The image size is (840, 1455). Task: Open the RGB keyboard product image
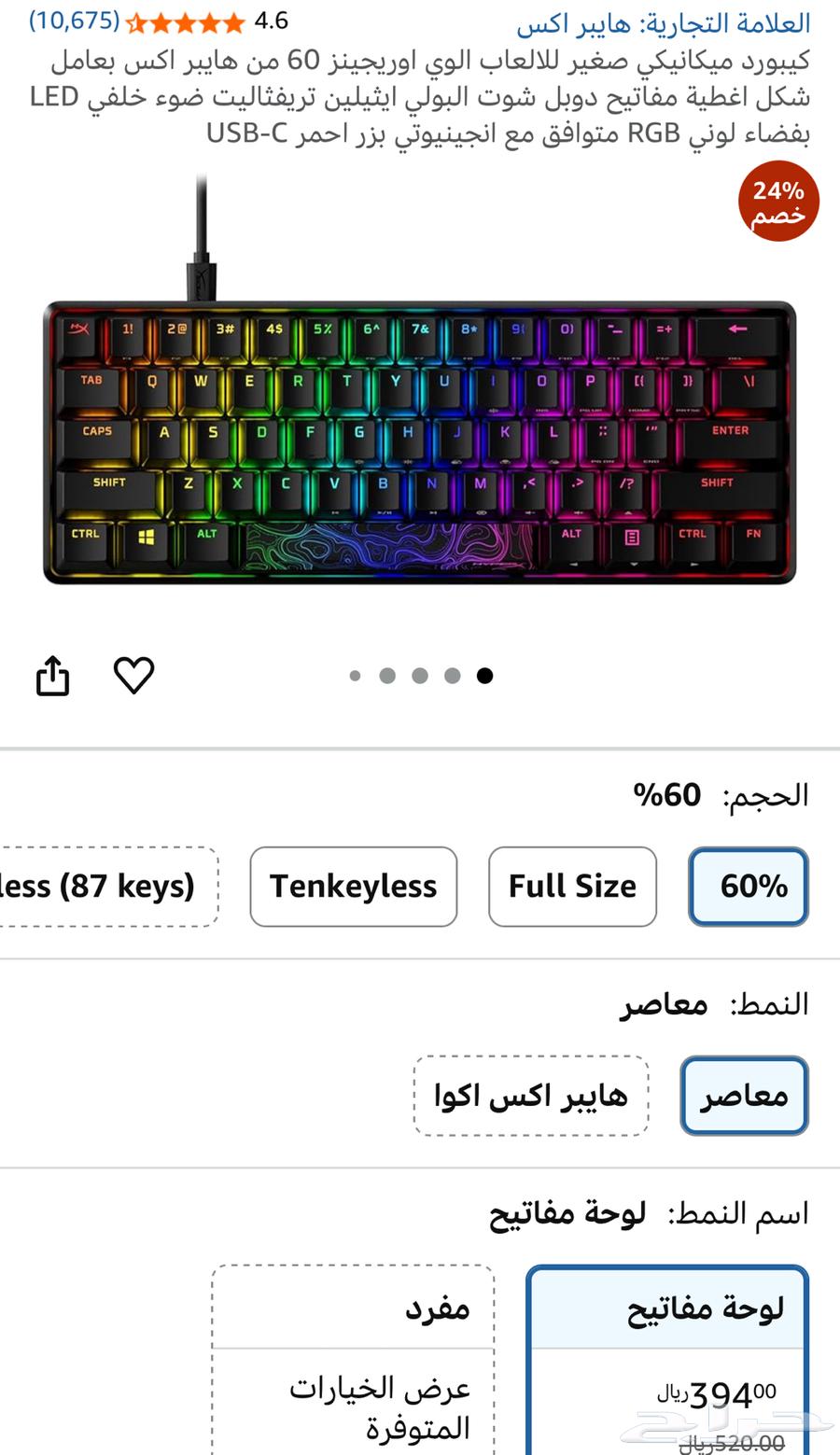420,401
